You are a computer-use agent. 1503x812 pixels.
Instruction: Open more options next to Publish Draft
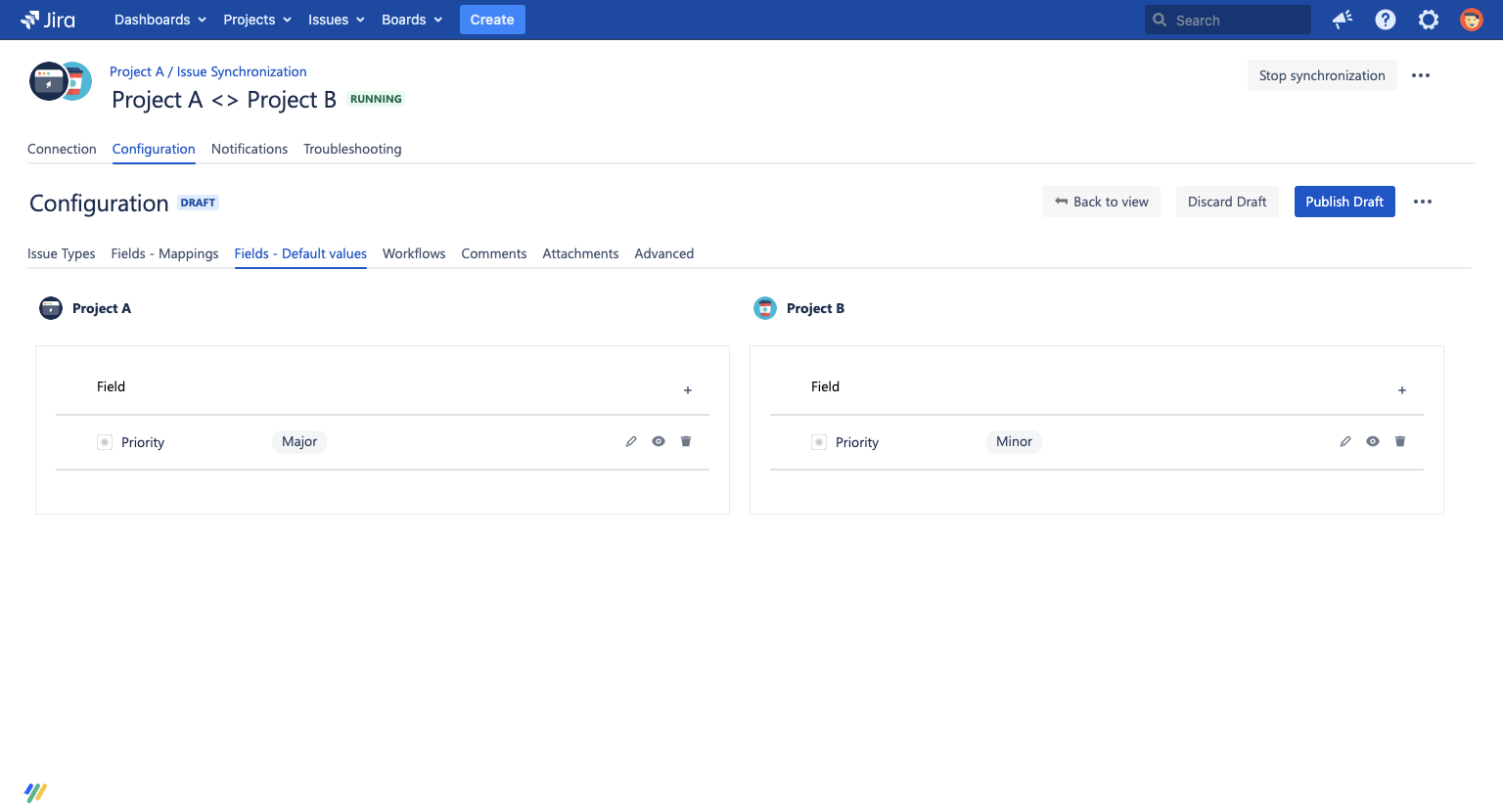pos(1423,202)
